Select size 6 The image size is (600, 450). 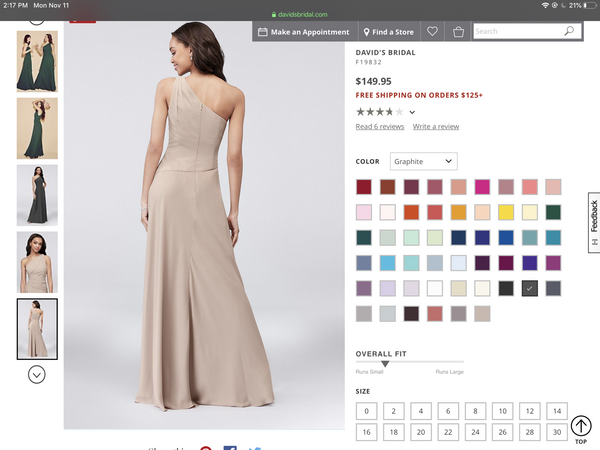coord(448,411)
